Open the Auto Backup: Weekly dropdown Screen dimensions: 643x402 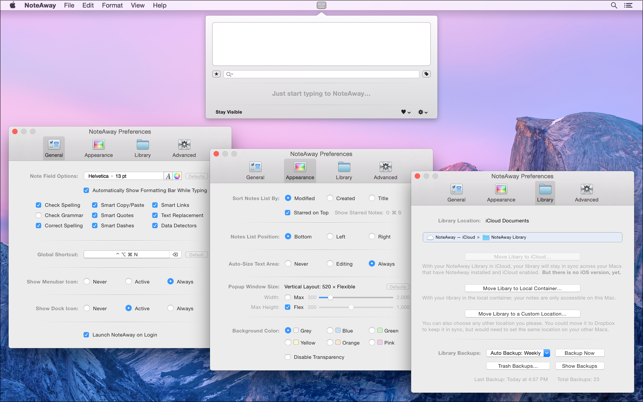(518, 353)
